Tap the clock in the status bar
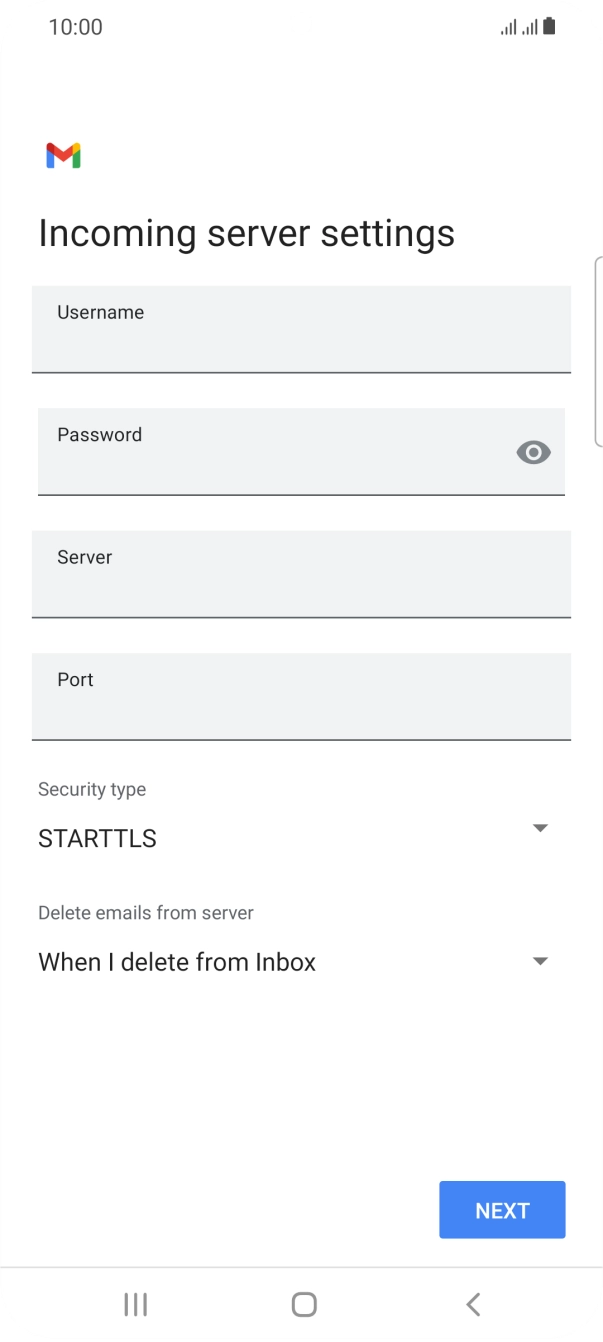The width and height of the screenshot is (603, 1342). tap(75, 27)
